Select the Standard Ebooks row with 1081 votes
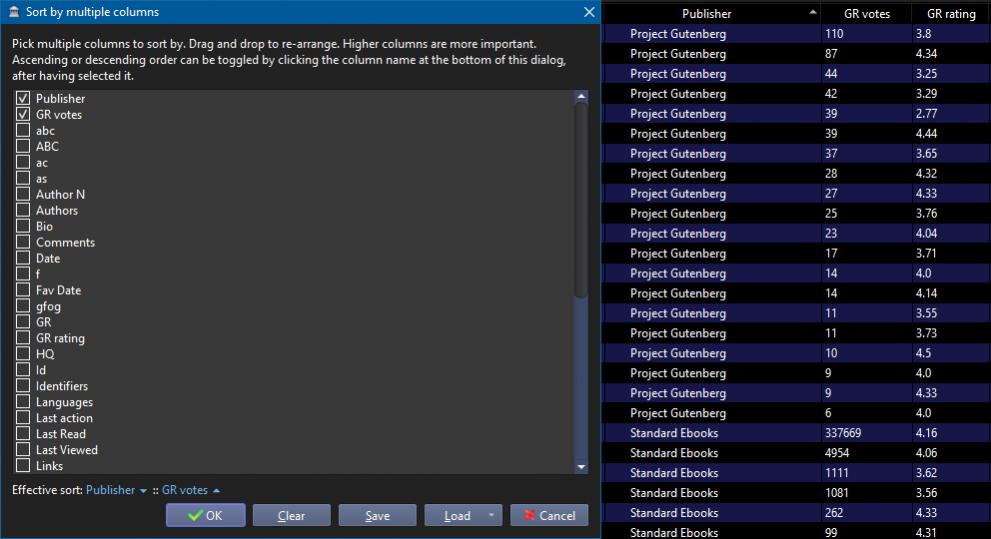 pos(797,492)
